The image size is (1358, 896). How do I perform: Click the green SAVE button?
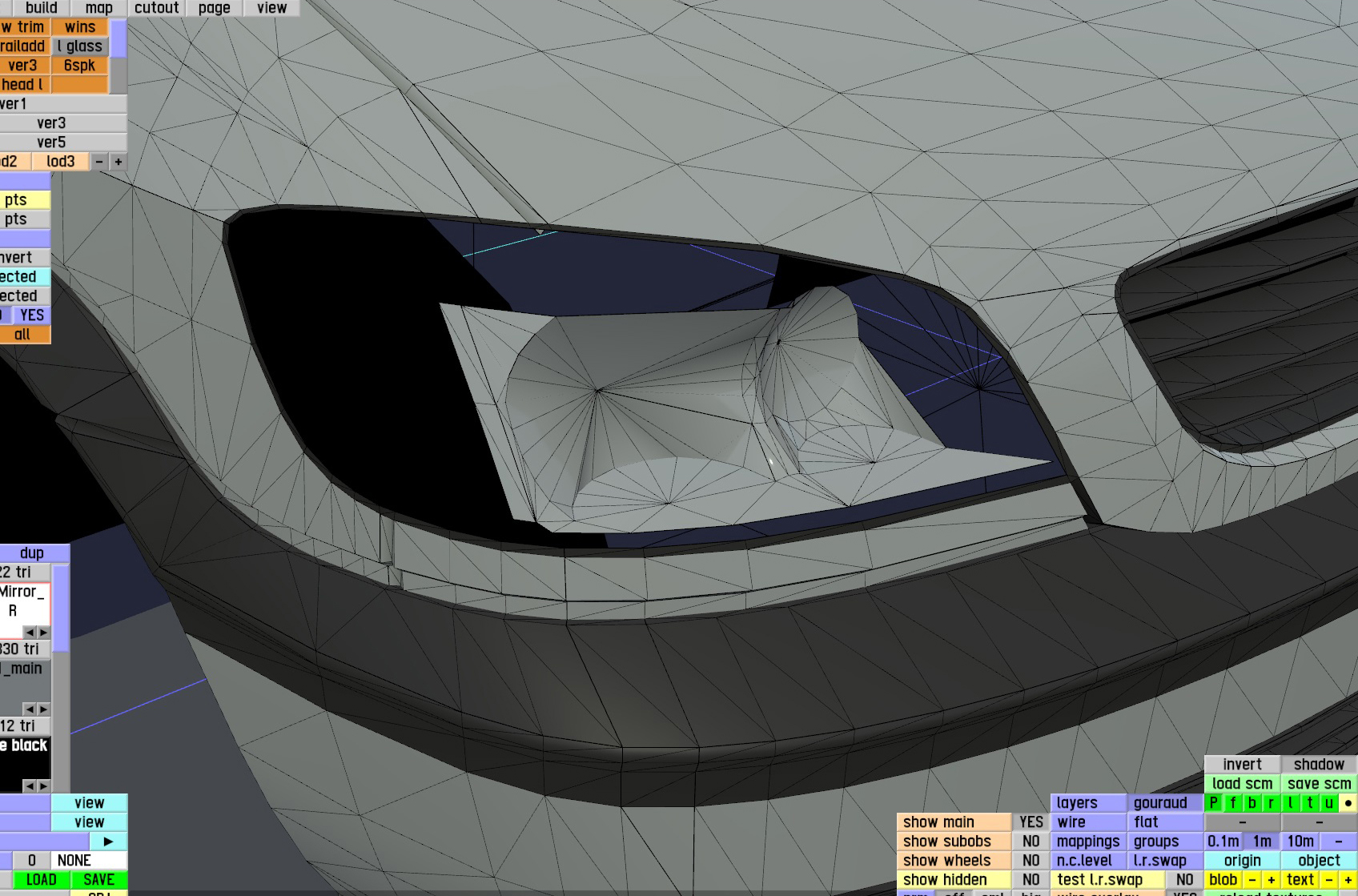point(99,880)
